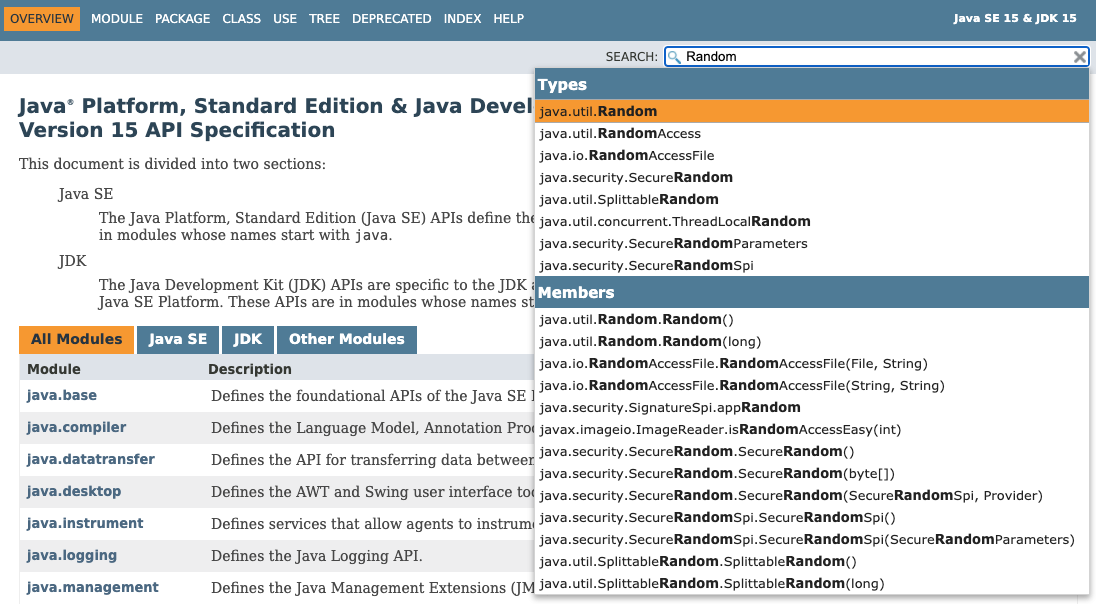Select java.security.SecureRandom type suggestion
Viewport: 1096px width, 604px height.
pos(636,178)
